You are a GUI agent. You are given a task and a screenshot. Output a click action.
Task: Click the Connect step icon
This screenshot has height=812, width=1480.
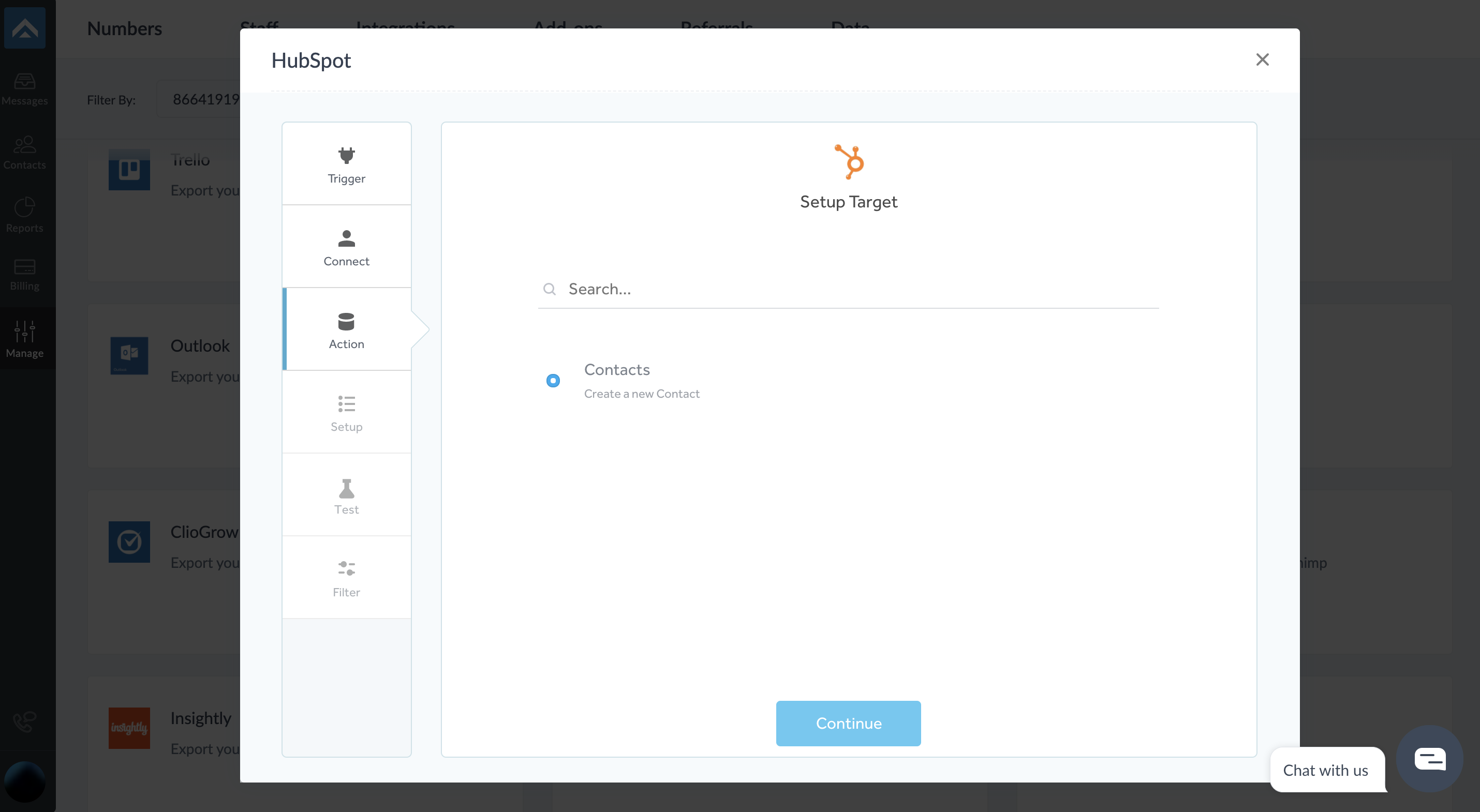pyautogui.click(x=346, y=246)
